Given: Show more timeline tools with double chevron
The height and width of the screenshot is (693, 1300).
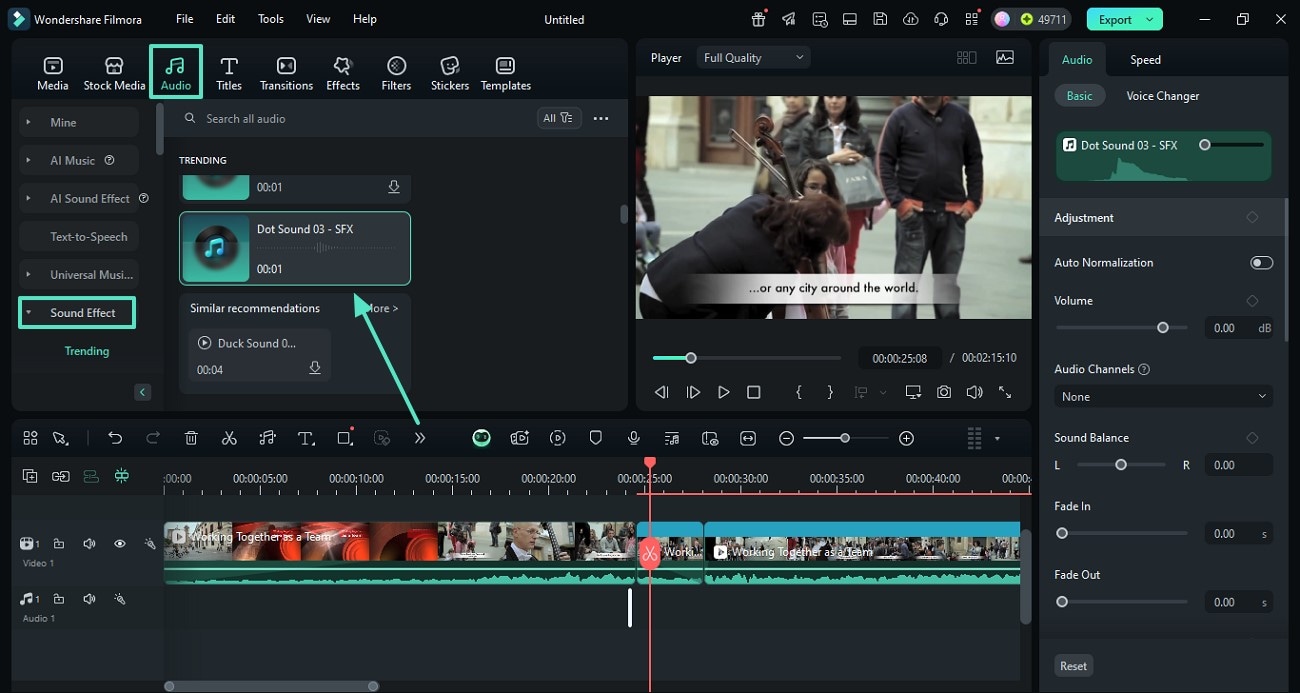Looking at the screenshot, I should [420, 438].
